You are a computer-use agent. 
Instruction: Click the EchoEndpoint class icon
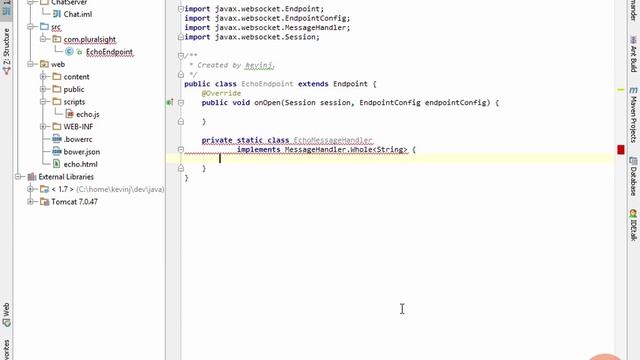[x=69, y=52]
